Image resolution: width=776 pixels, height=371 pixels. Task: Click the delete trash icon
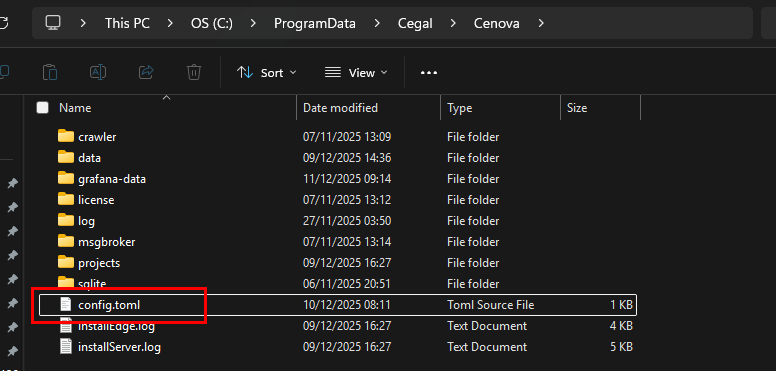[x=194, y=72]
